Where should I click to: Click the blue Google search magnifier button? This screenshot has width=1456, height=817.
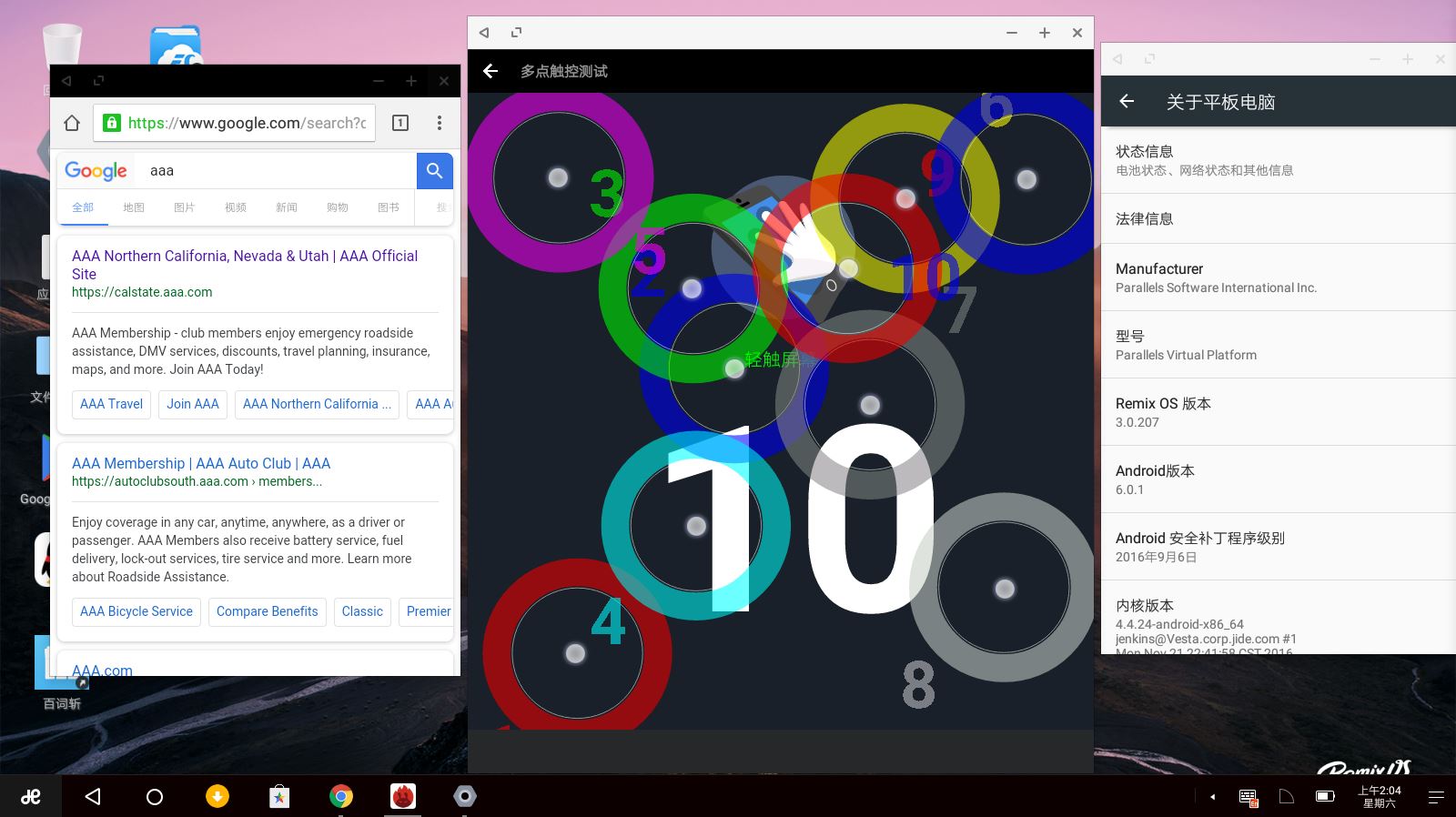[x=434, y=170]
